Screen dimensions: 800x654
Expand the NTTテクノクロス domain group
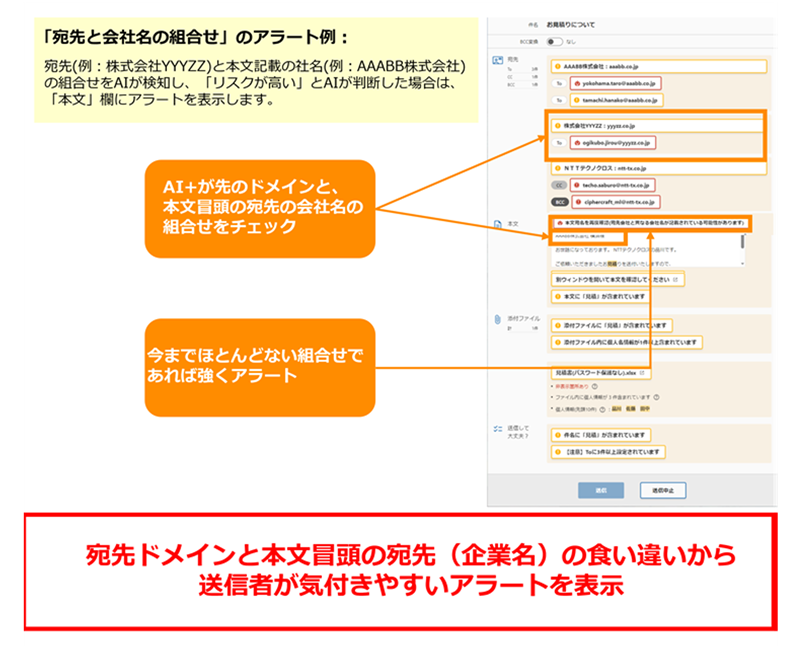[605, 168]
